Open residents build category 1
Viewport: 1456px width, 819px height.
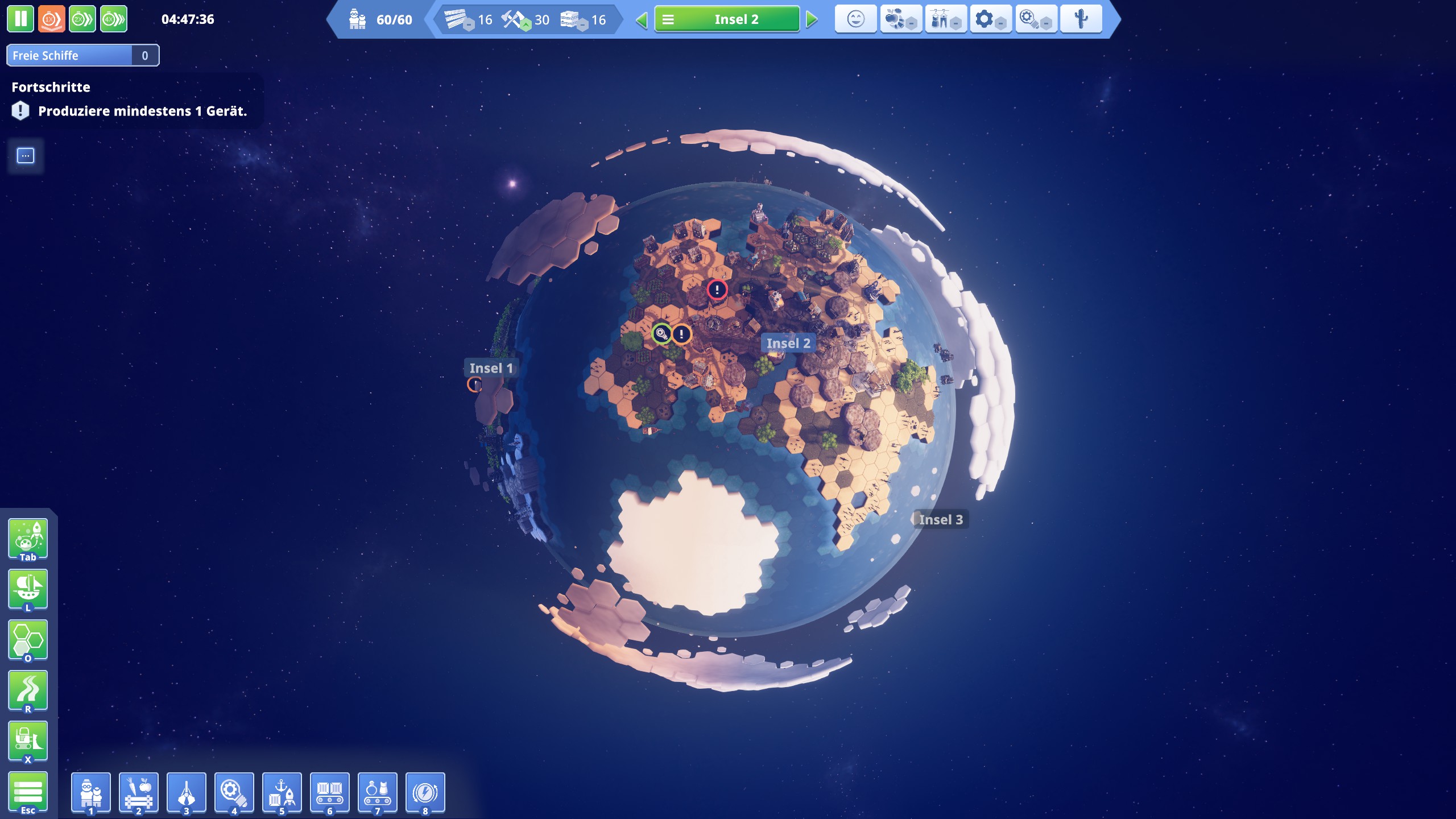pos(91,793)
